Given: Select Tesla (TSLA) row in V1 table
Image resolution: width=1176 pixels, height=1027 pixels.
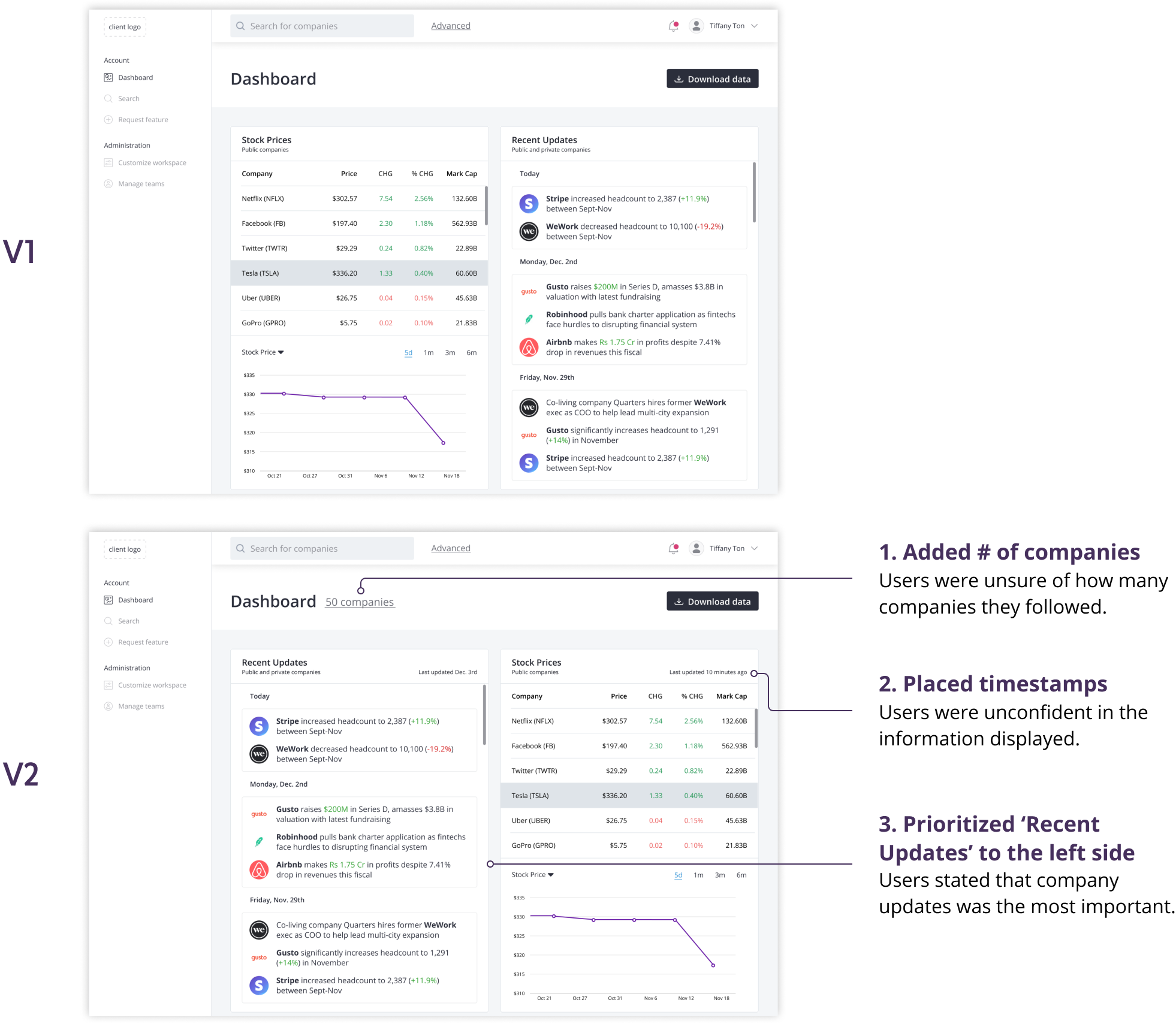Looking at the screenshot, I should (359, 273).
